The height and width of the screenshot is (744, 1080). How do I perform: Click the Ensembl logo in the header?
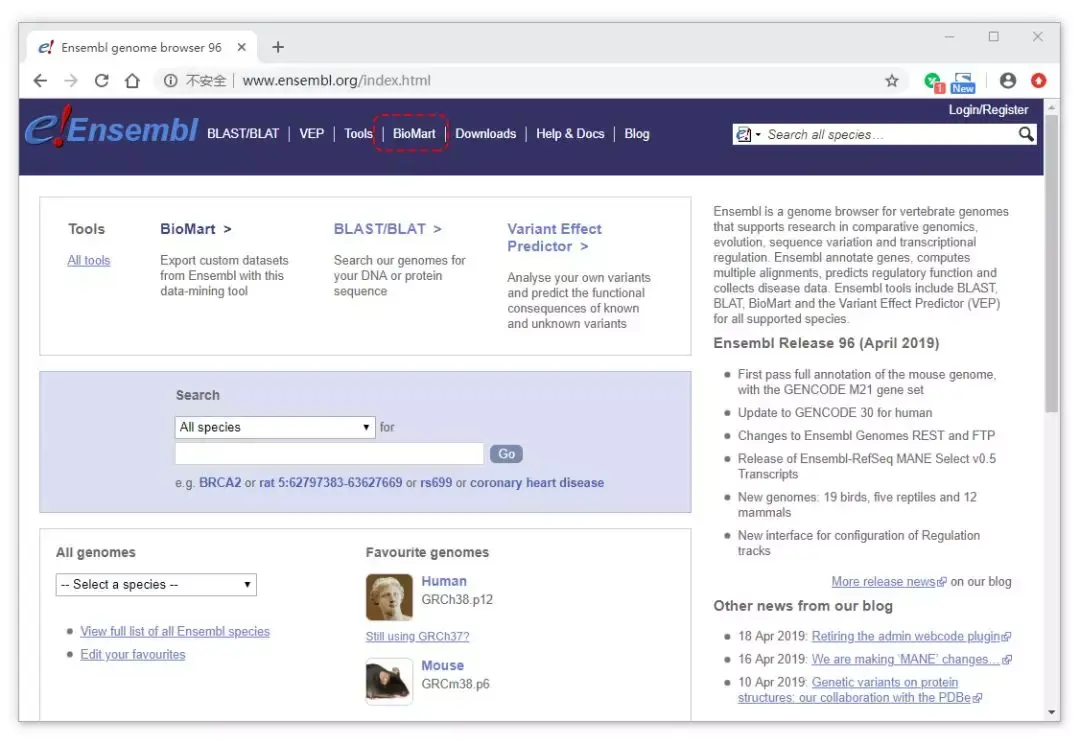[x=112, y=128]
